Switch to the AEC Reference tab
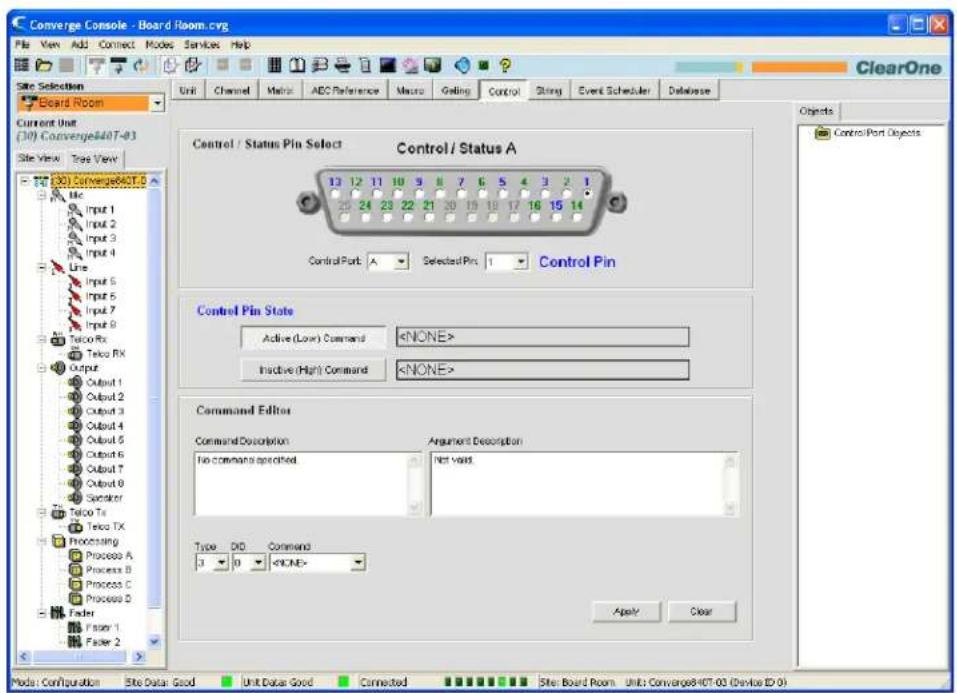Image resolution: width=957 pixels, height=693 pixels. click(x=345, y=90)
